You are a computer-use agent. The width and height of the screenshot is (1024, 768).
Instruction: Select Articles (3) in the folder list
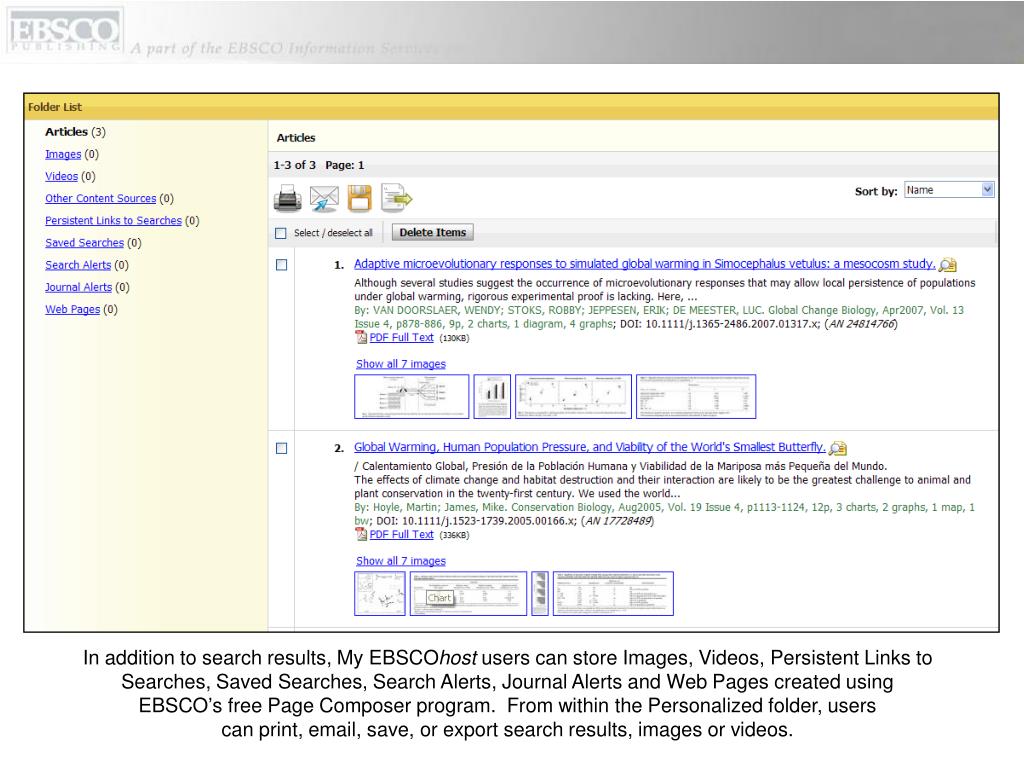(75, 132)
